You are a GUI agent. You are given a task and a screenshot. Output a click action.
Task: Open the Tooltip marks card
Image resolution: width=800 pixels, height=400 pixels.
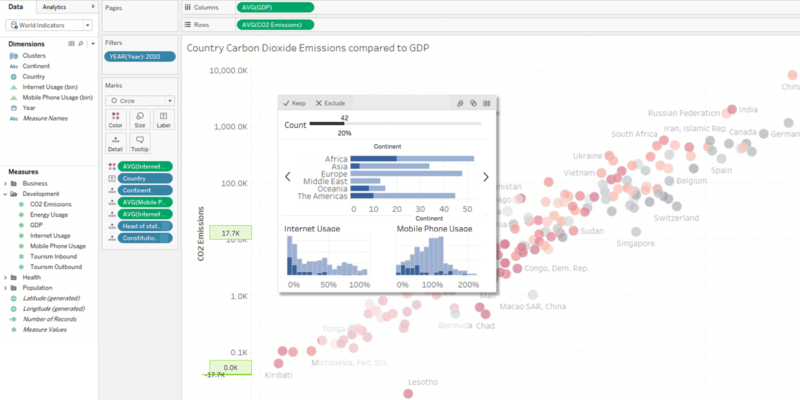coord(140,143)
